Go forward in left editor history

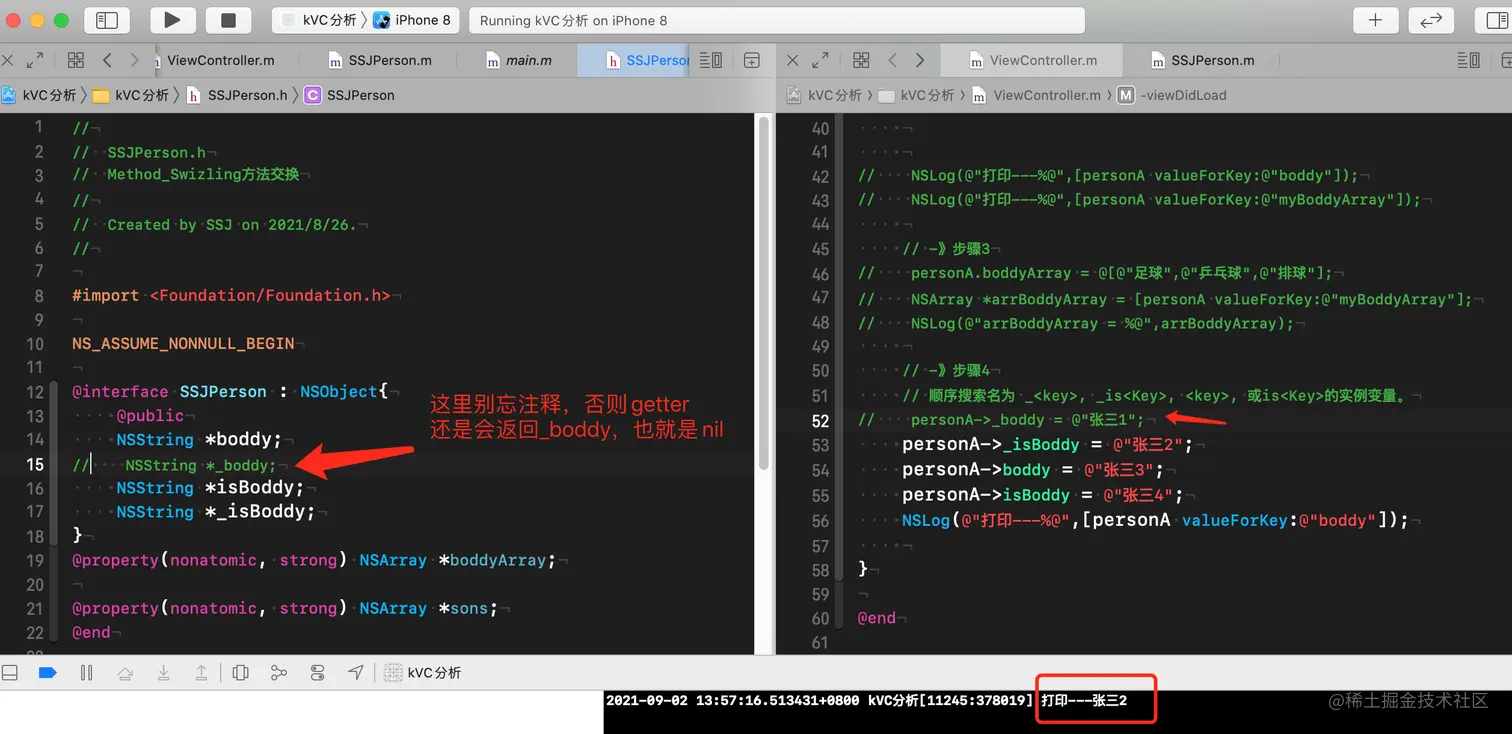click(x=134, y=60)
